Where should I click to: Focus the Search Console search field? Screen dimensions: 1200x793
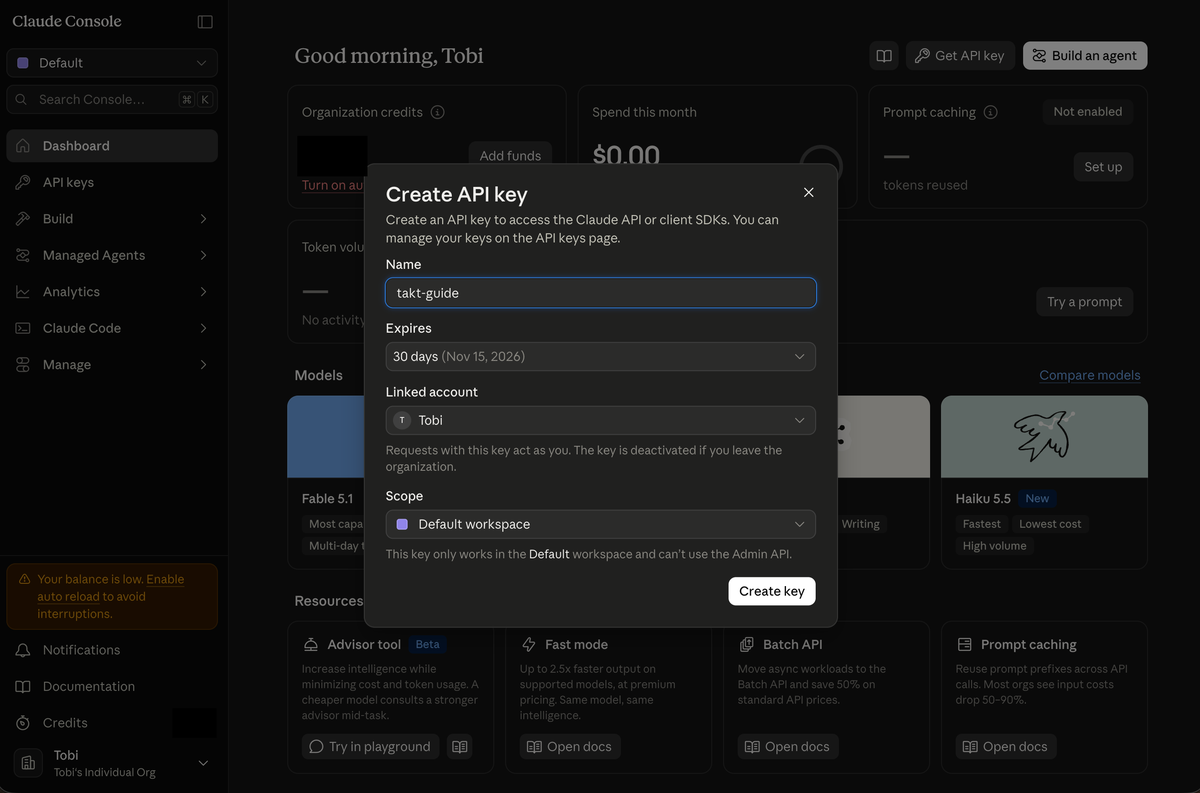click(x=112, y=99)
